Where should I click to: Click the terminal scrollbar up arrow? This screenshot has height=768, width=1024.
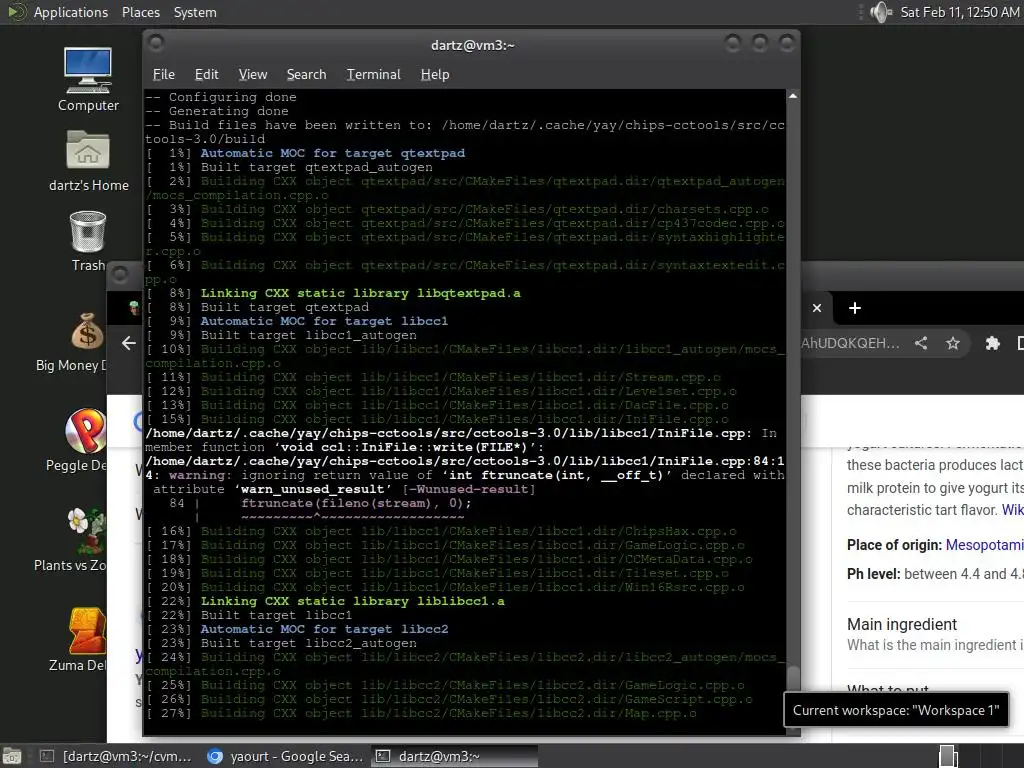(793, 96)
